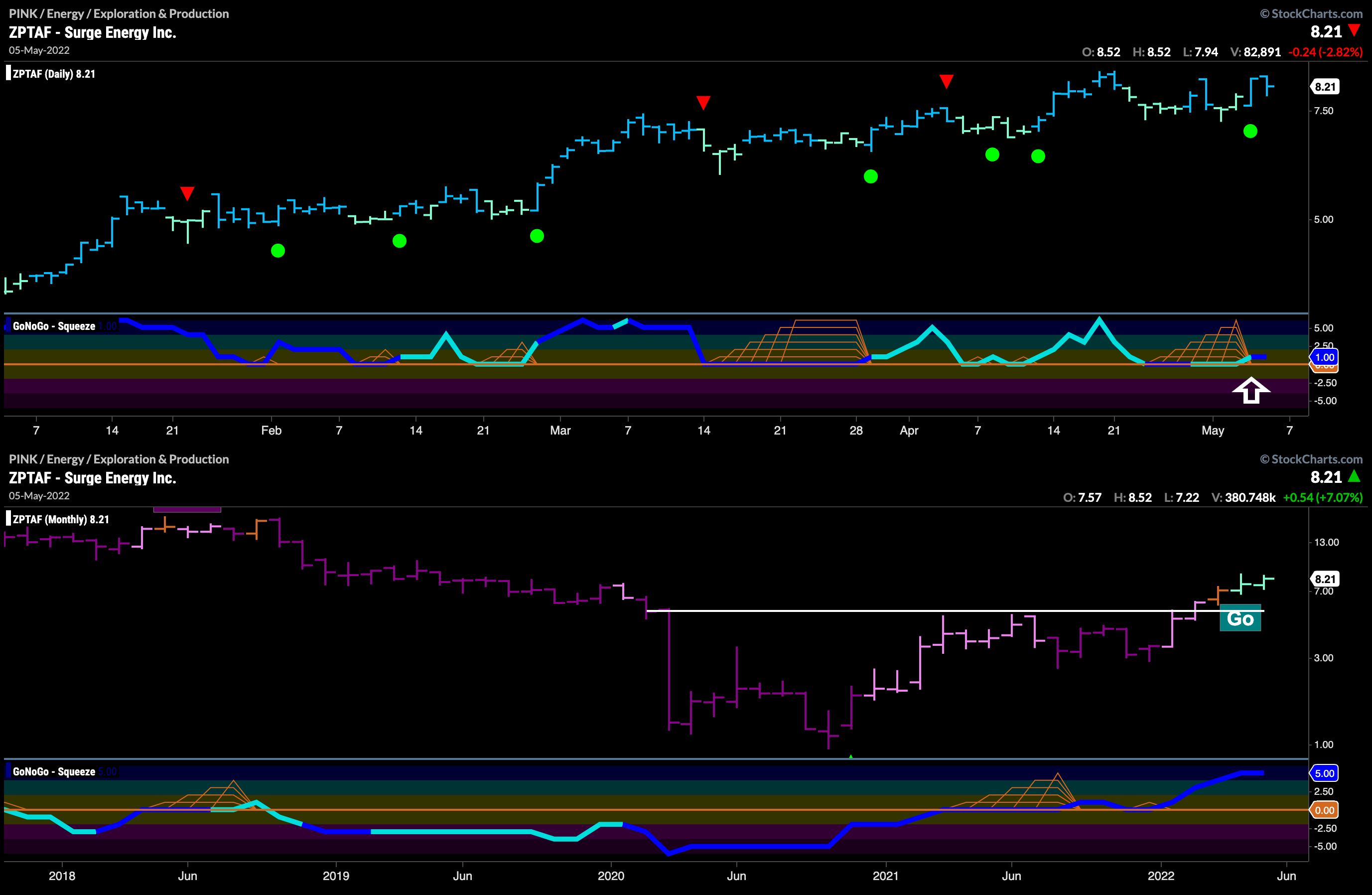Image resolution: width=1372 pixels, height=895 pixels.
Task: Click the 2020 label on monthly time axis
Action: click(x=610, y=876)
